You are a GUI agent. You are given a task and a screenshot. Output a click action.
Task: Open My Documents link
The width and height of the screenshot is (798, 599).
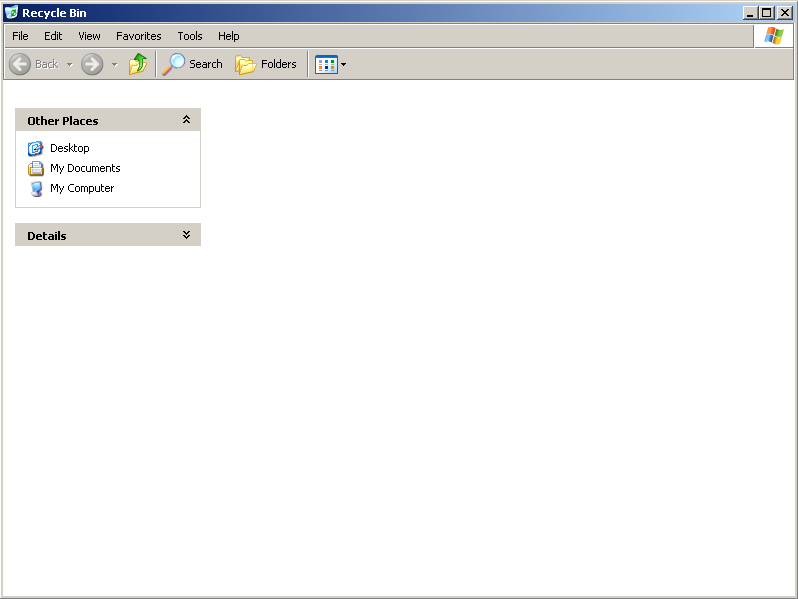(85, 168)
